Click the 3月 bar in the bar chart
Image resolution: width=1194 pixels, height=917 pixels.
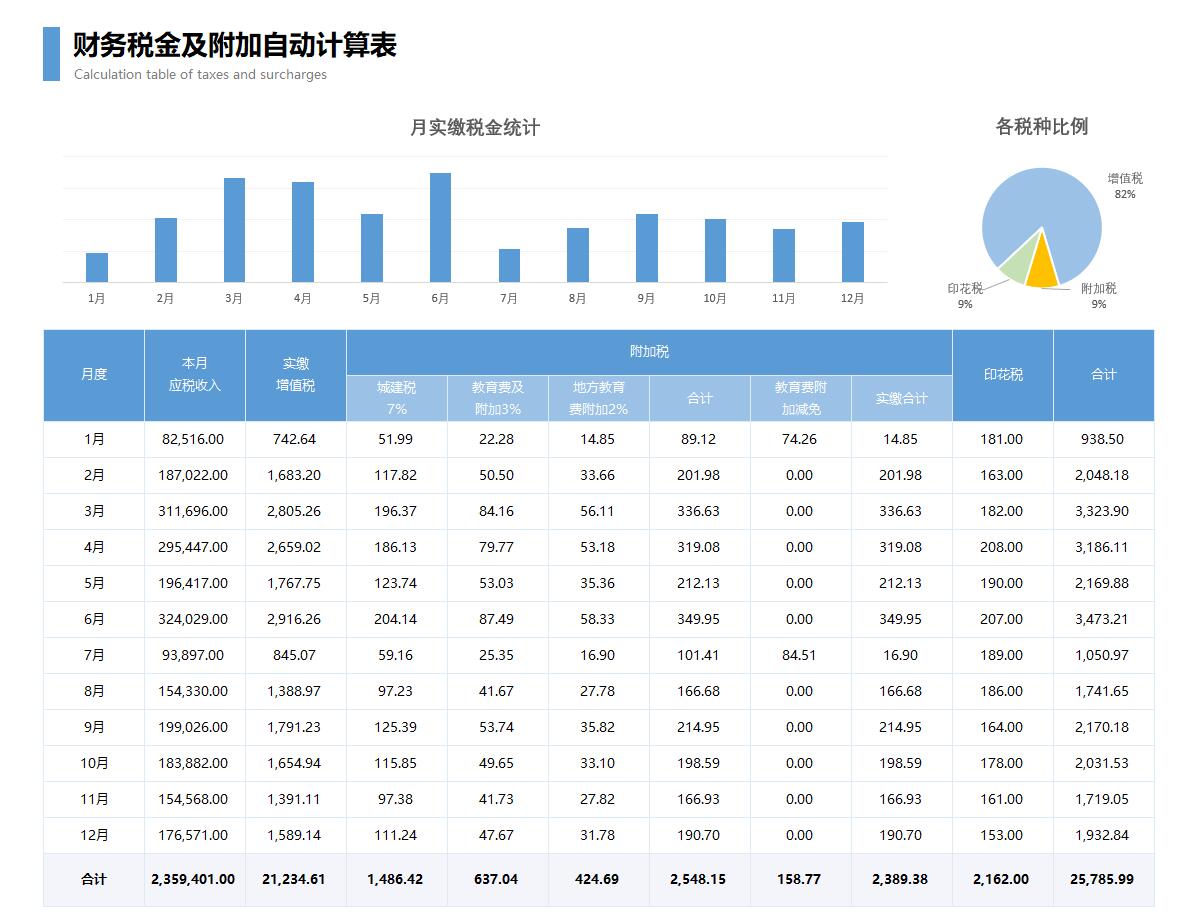(234, 230)
